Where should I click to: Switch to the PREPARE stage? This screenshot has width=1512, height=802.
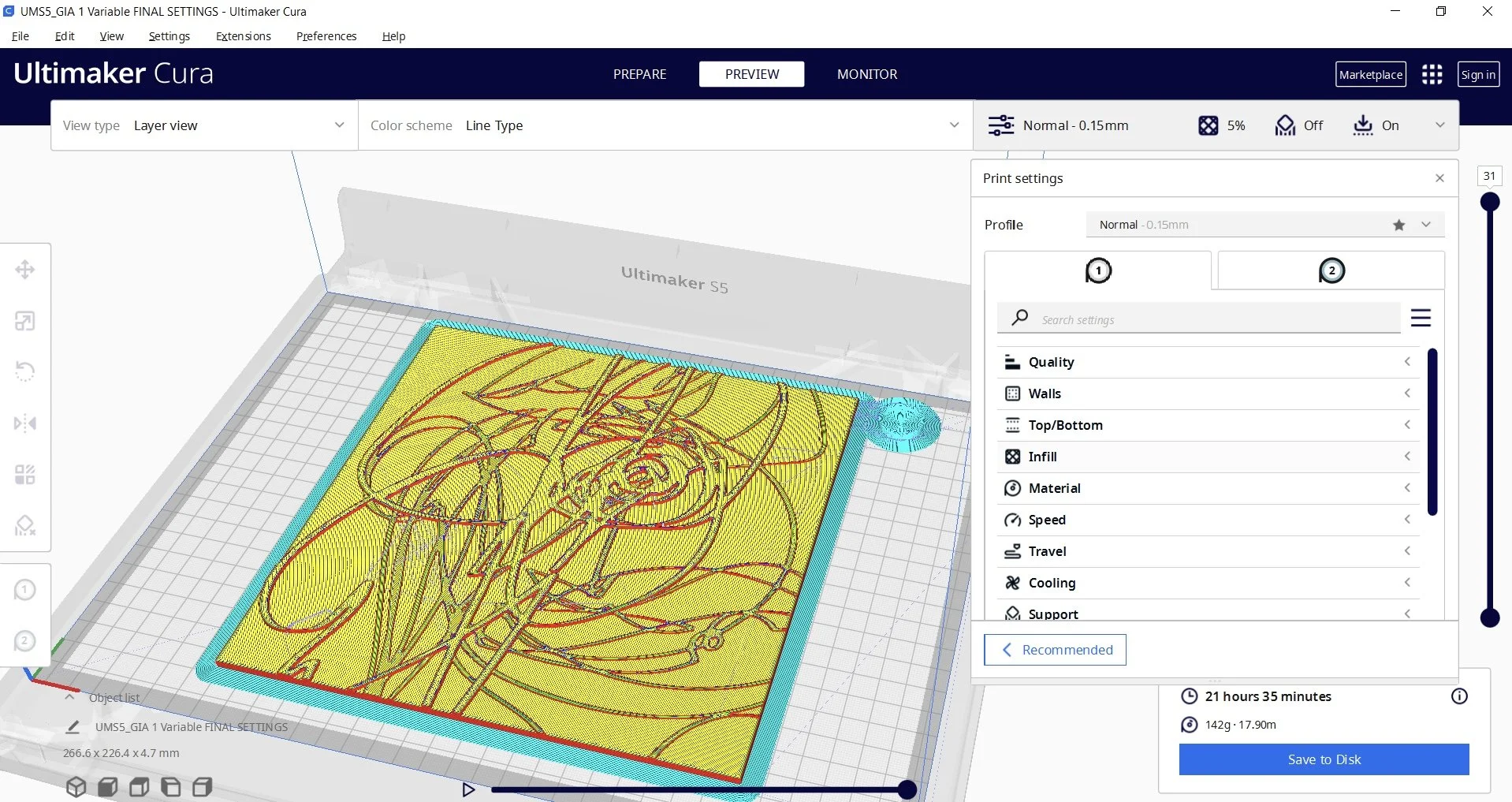click(639, 74)
